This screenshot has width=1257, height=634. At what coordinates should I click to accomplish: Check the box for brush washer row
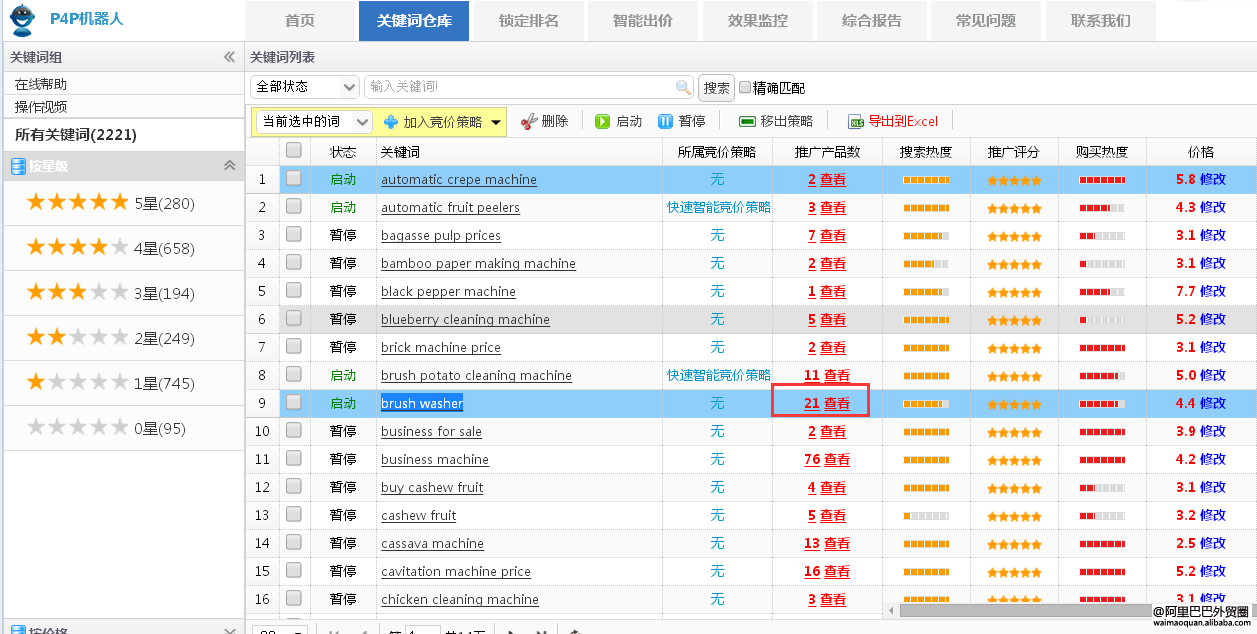click(x=293, y=402)
